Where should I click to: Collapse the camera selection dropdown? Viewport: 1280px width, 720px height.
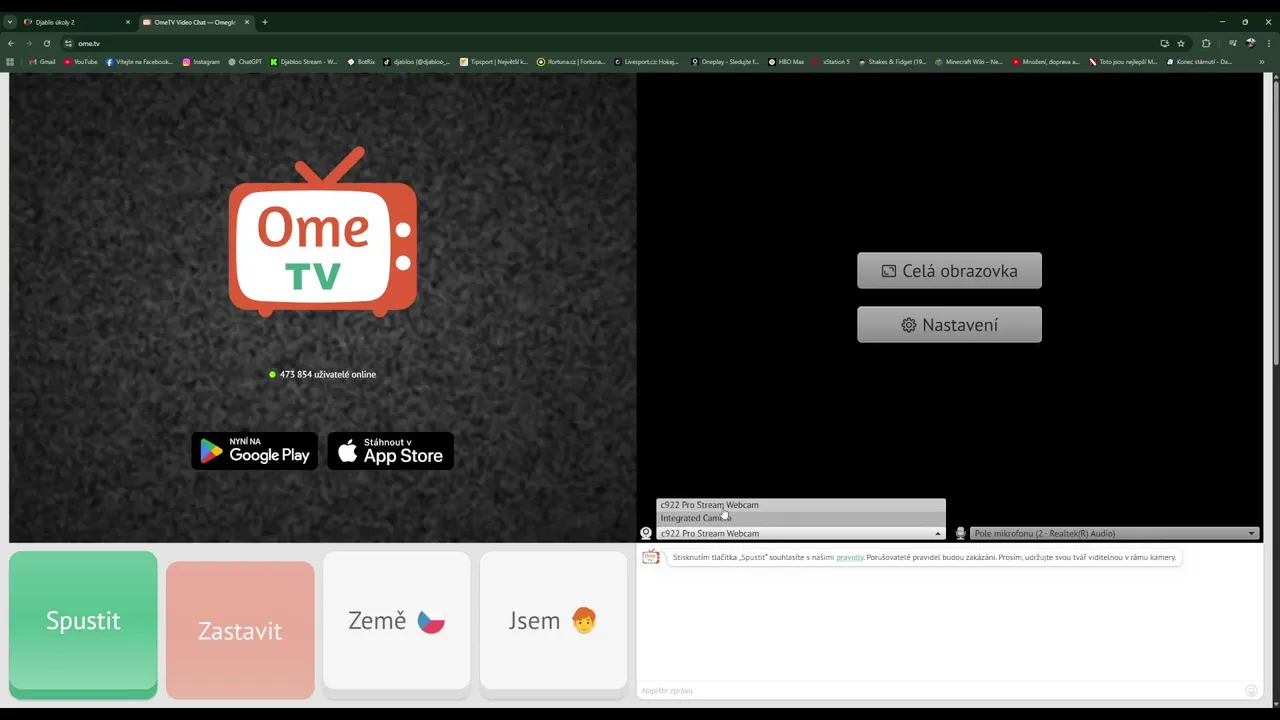[x=800, y=533]
